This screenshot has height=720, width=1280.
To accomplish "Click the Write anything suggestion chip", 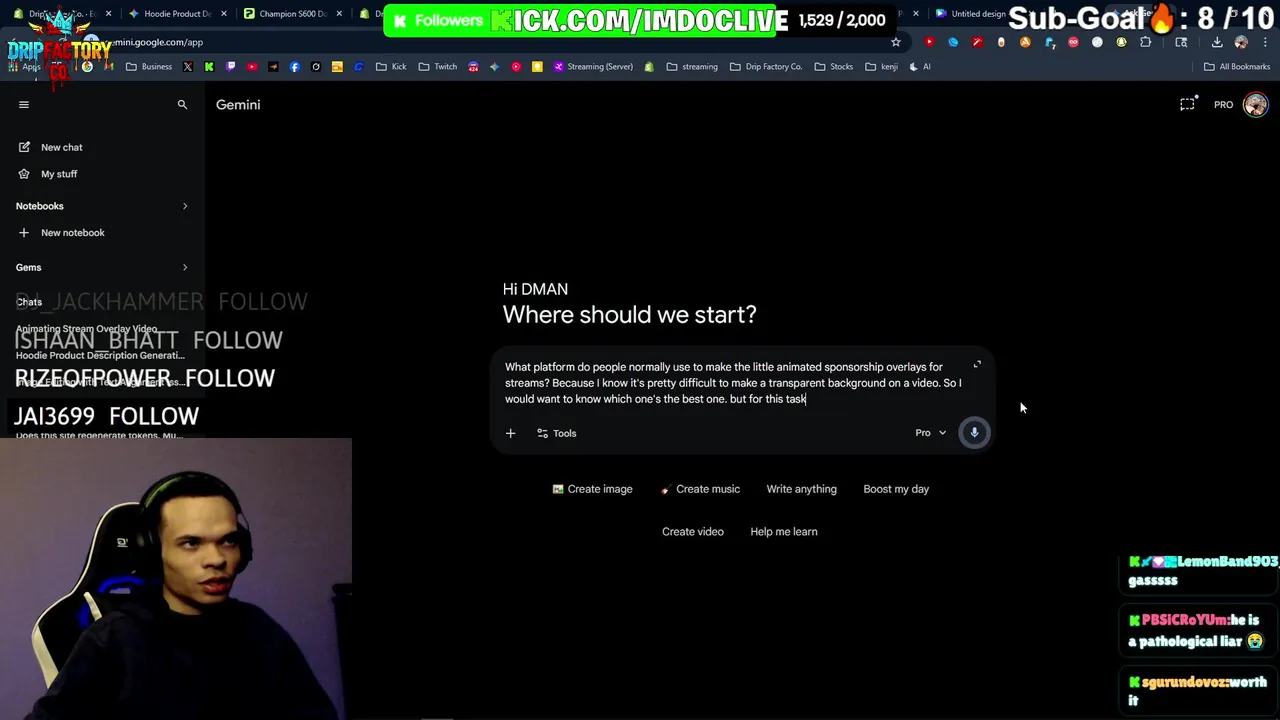I will coord(801,489).
